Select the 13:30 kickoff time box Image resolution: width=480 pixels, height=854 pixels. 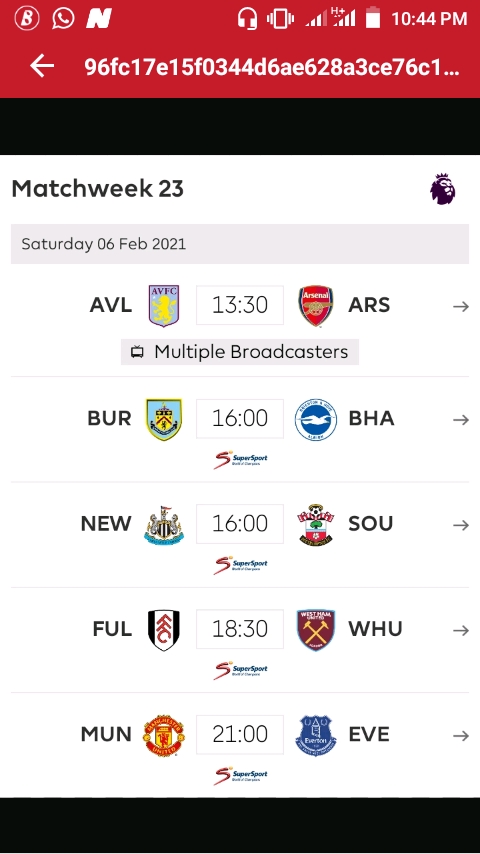[x=240, y=305]
